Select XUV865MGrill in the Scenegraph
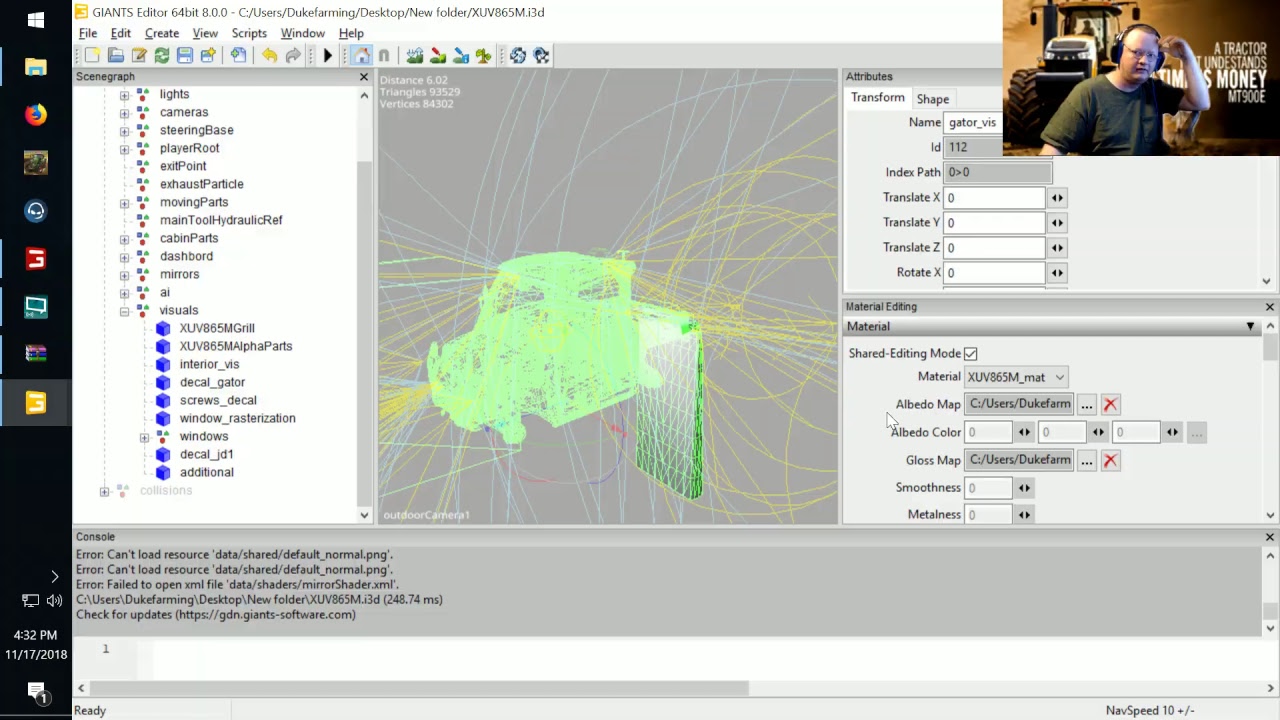This screenshot has width=1280, height=720. (217, 328)
